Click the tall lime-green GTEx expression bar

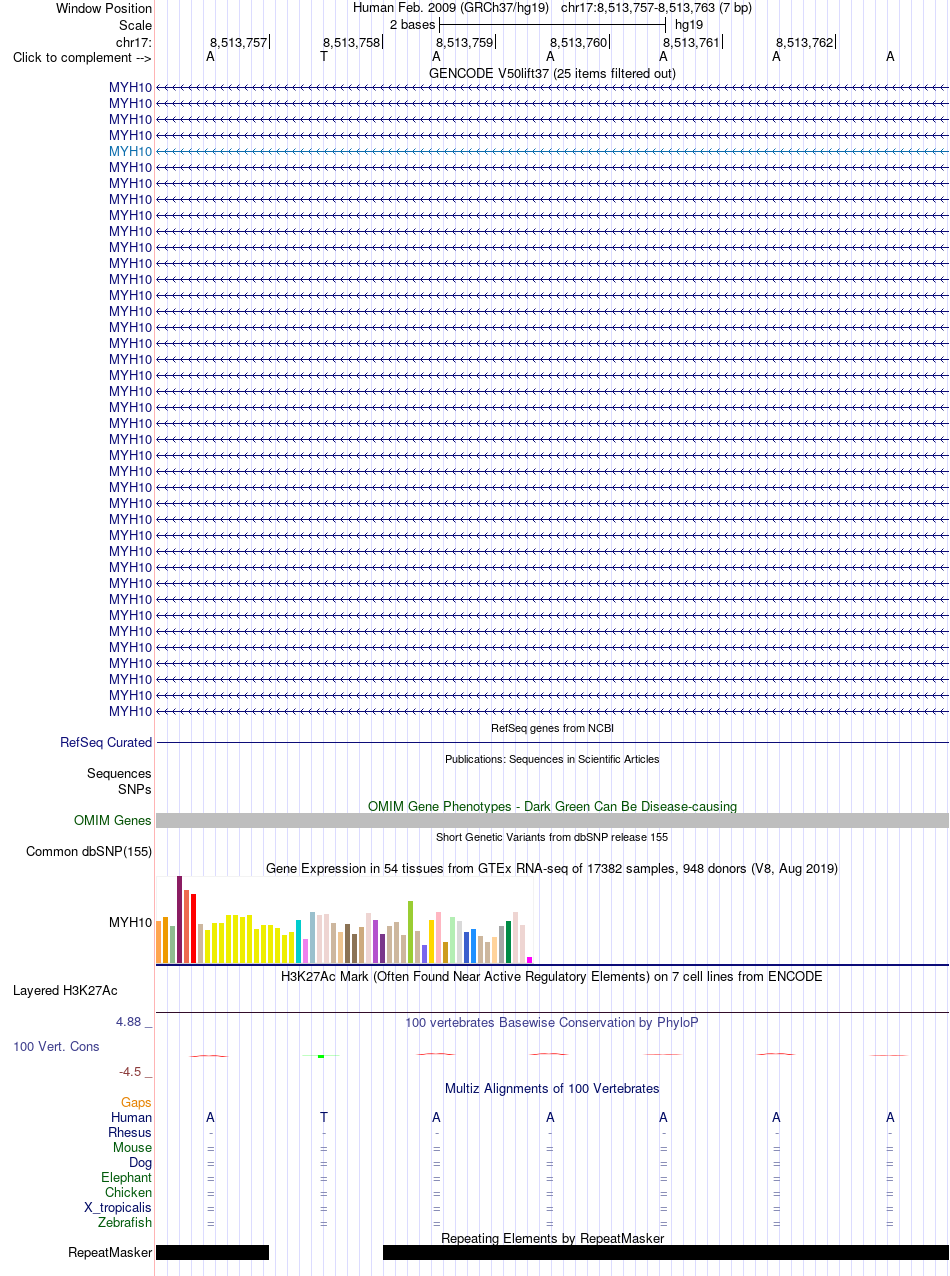tap(410, 932)
